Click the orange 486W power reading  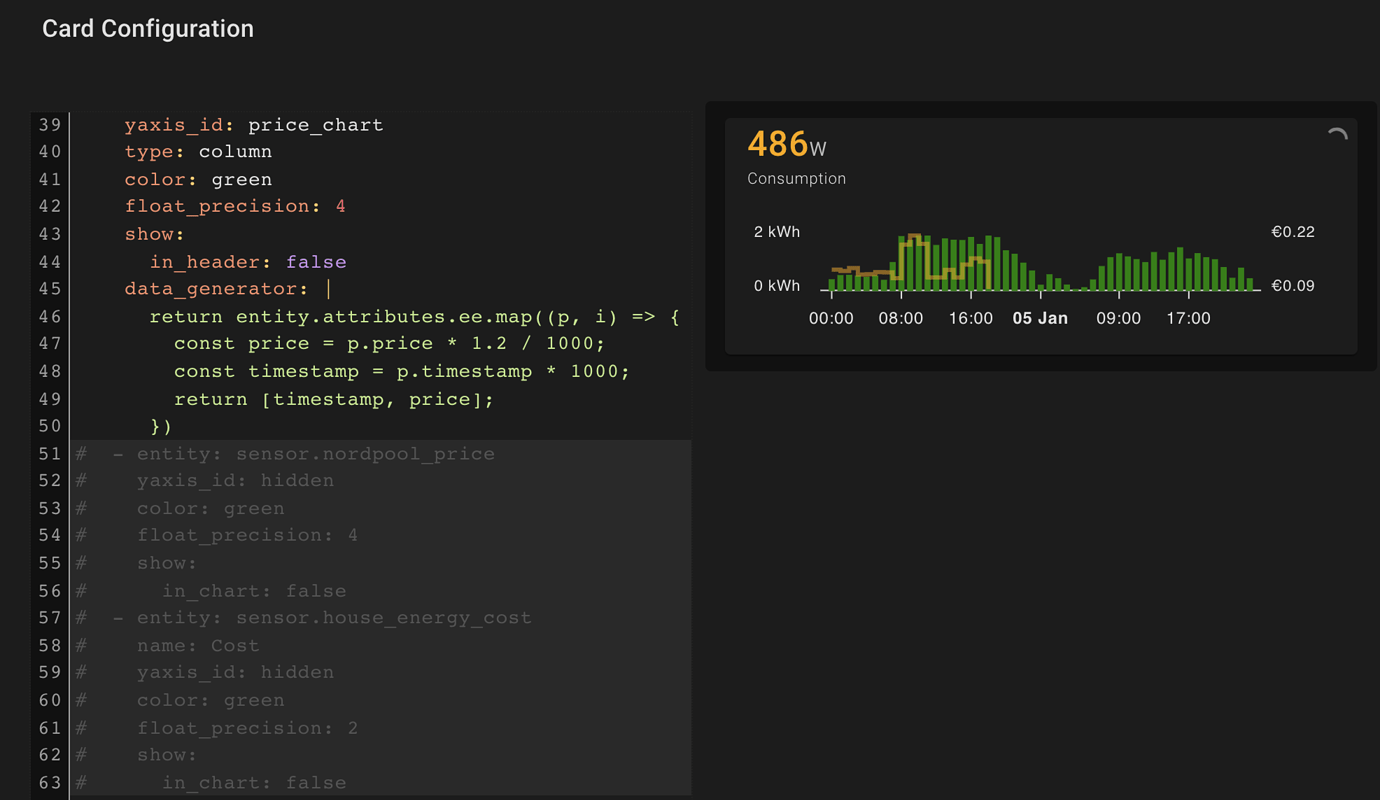pos(778,144)
